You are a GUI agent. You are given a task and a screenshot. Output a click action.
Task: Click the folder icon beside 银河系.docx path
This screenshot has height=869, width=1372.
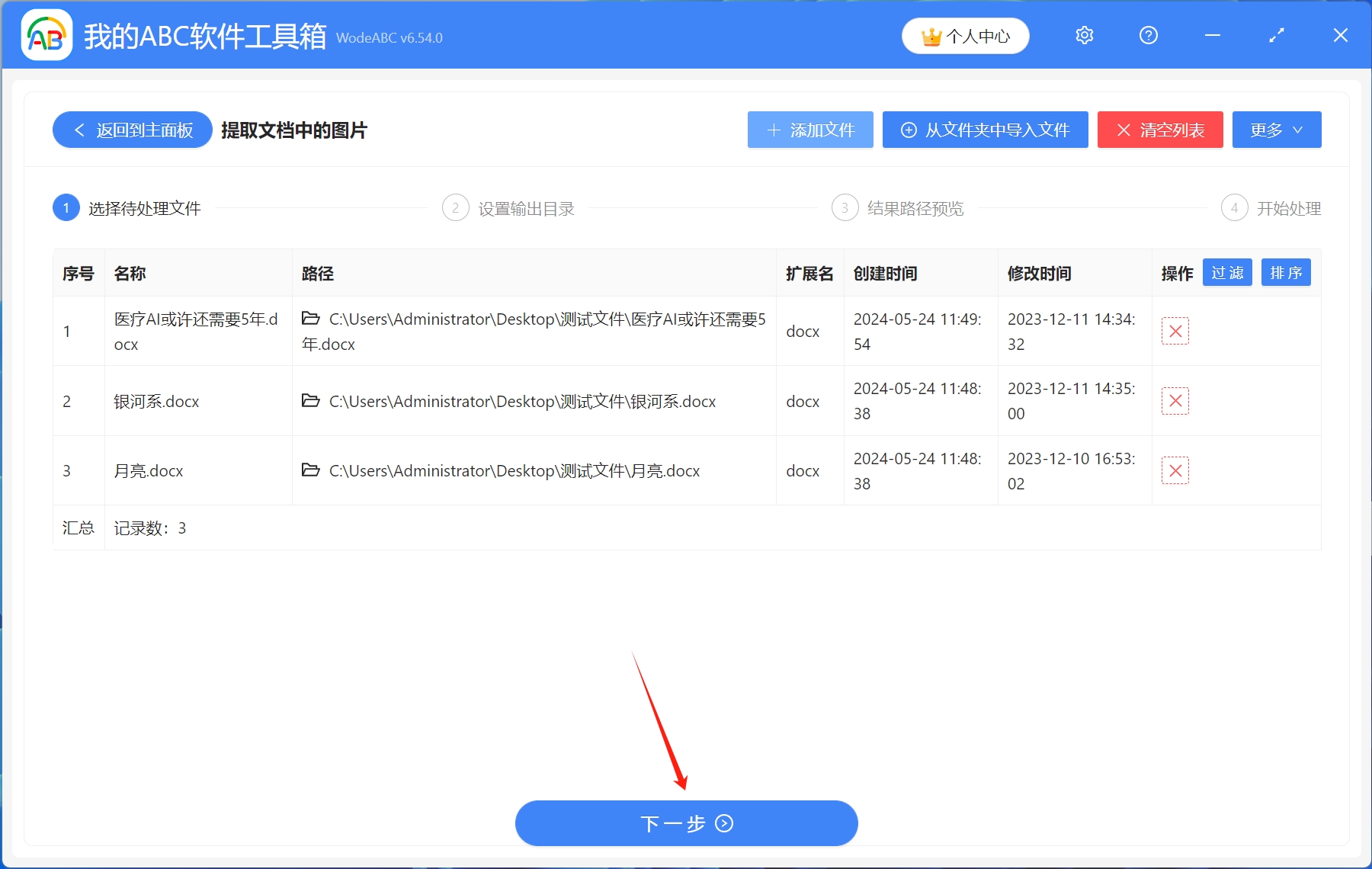pyautogui.click(x=310, y=401)
